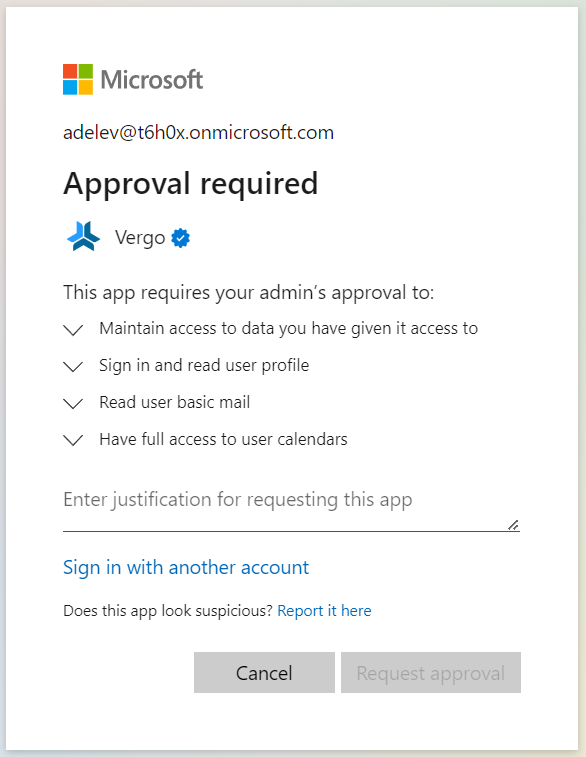
Task: Open 'Sign in with another account' link
Action: [186, 567]
